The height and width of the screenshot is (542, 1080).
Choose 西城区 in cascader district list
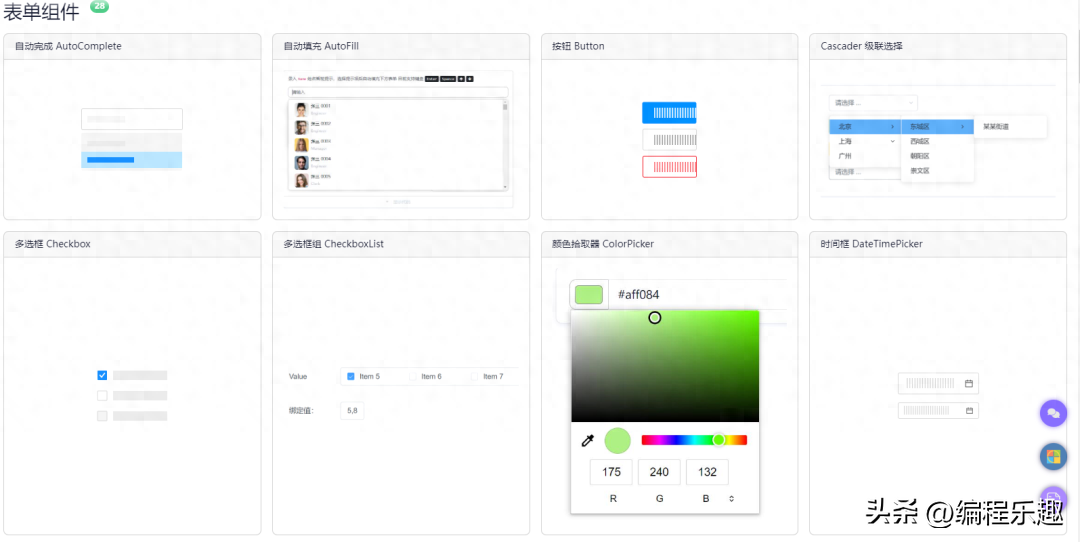920,141
